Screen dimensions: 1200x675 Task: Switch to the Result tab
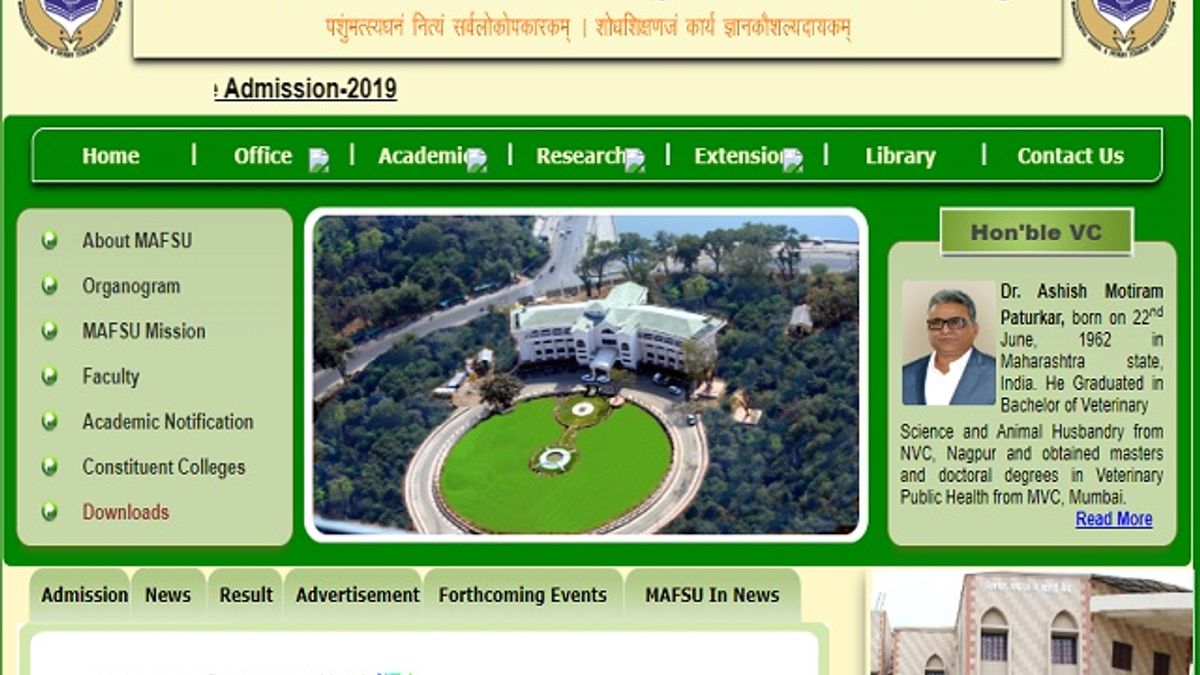246,595
